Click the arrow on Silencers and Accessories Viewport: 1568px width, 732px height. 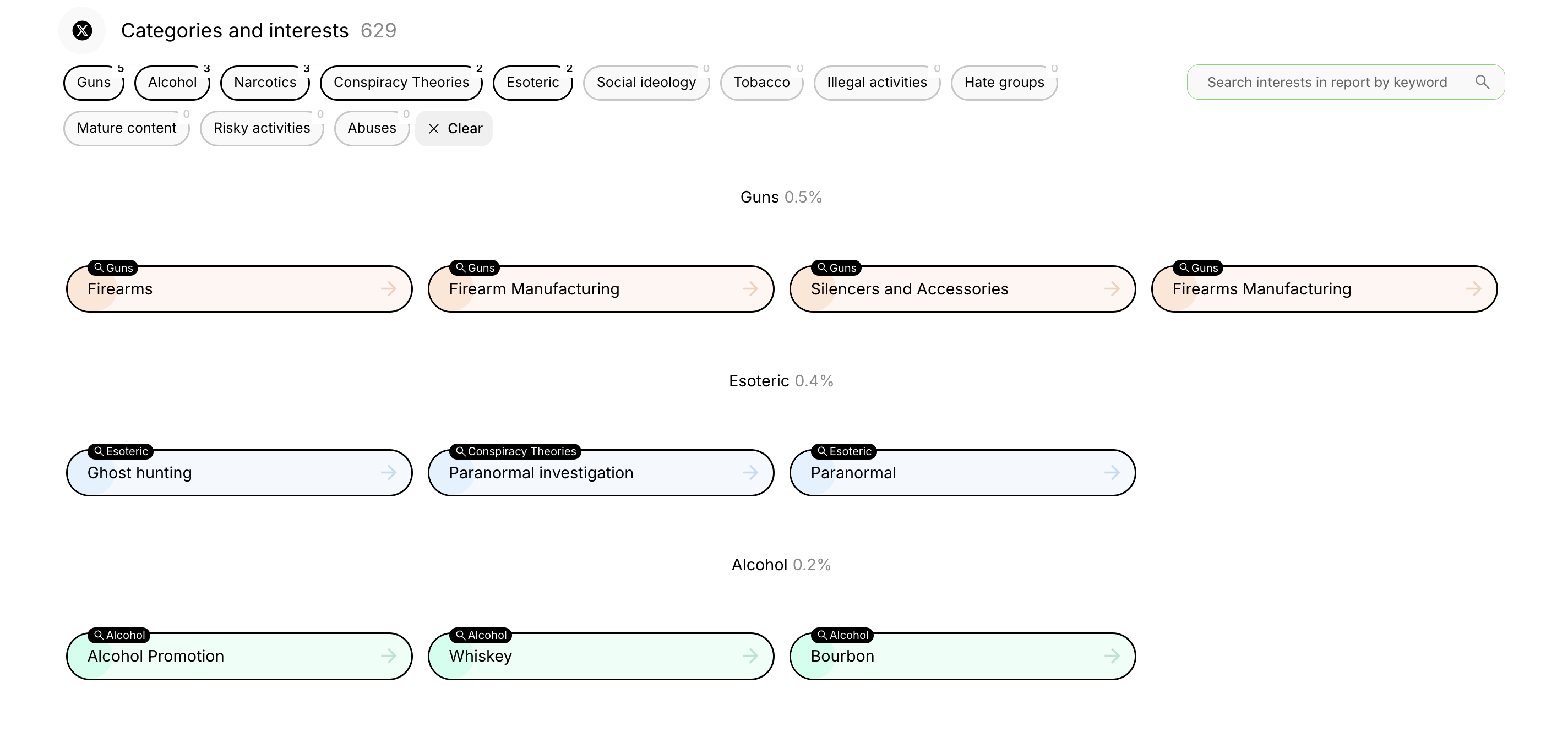point(1112,289)
